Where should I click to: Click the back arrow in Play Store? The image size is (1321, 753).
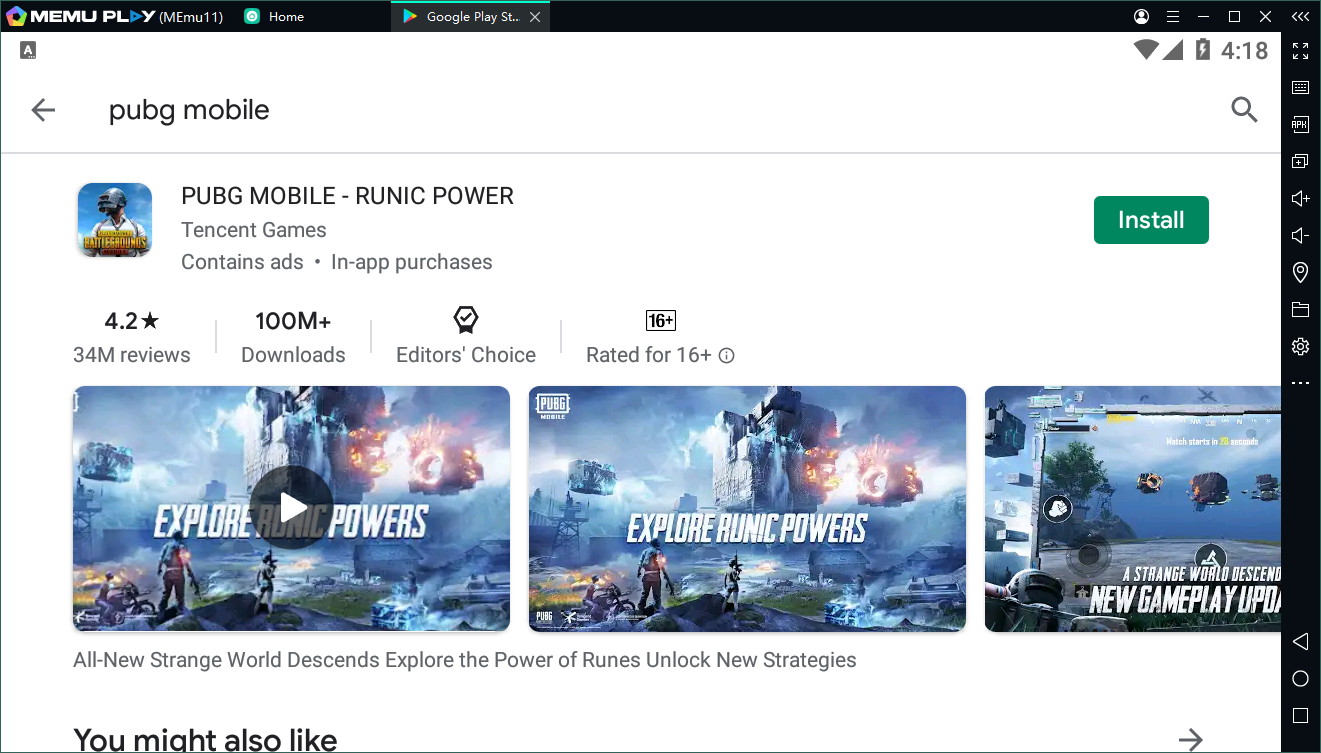(x=43, y=110)
